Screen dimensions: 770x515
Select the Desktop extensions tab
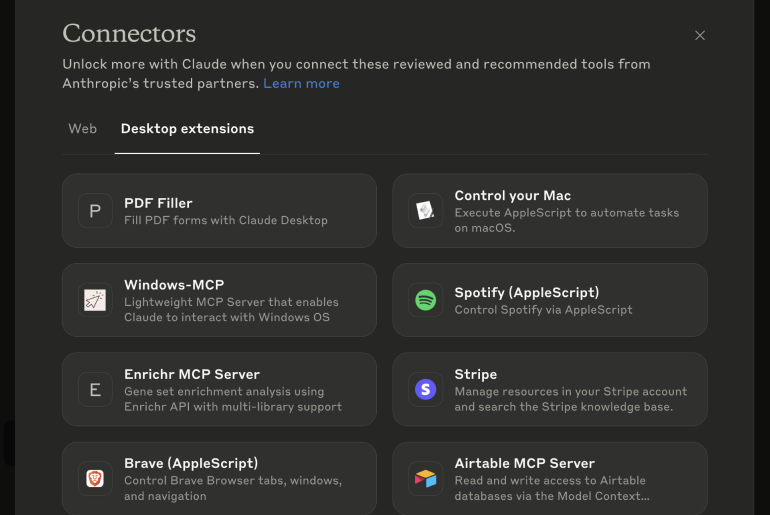point(187,129)
